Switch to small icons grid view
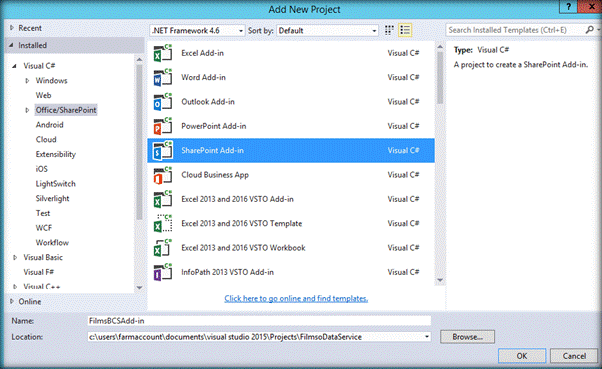 coord(389,30)
